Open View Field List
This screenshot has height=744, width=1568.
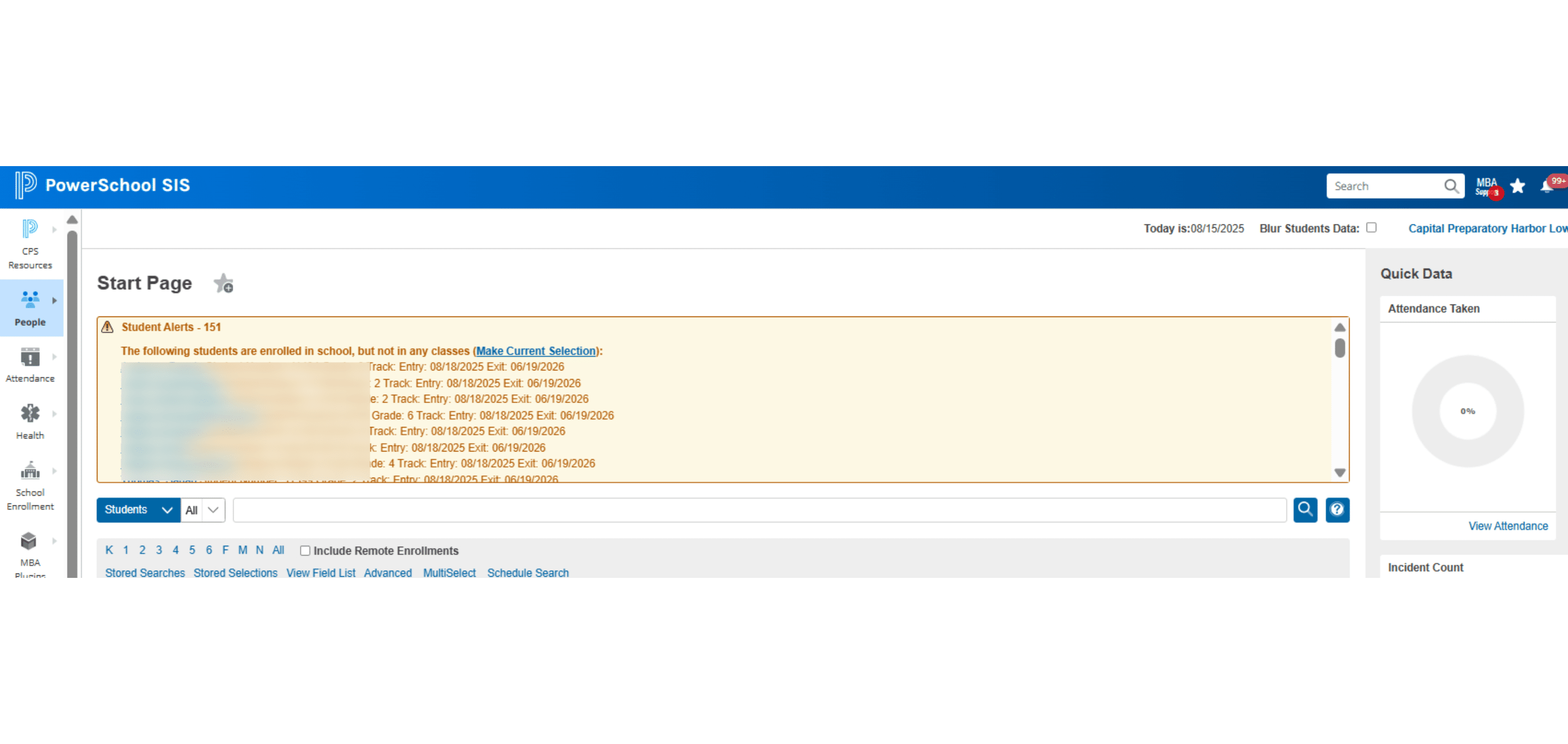[x=321, y=573]
